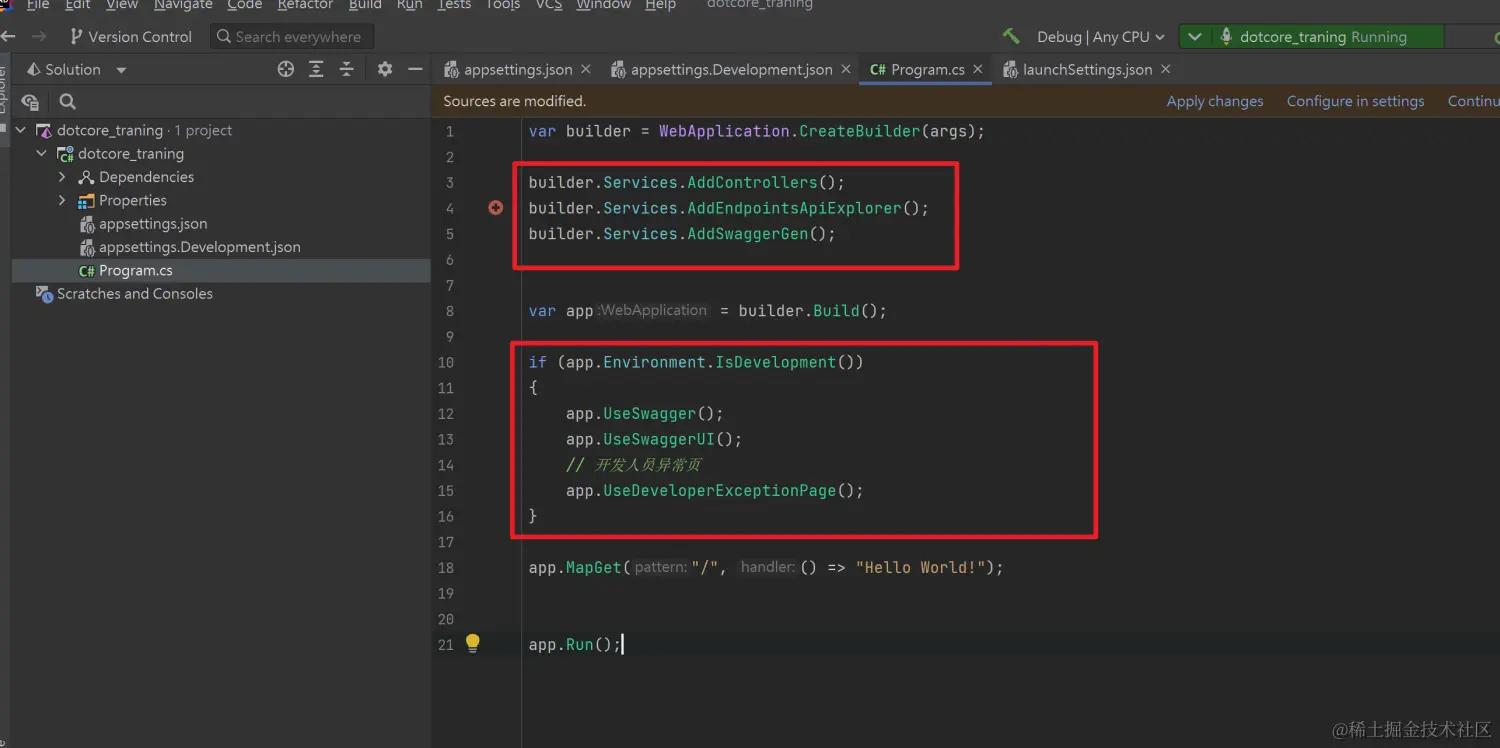Viewport: 1500px width, 748px height.
Task: Close the appsettings.Development.json editor tab
Action: [x=846, y=69]
